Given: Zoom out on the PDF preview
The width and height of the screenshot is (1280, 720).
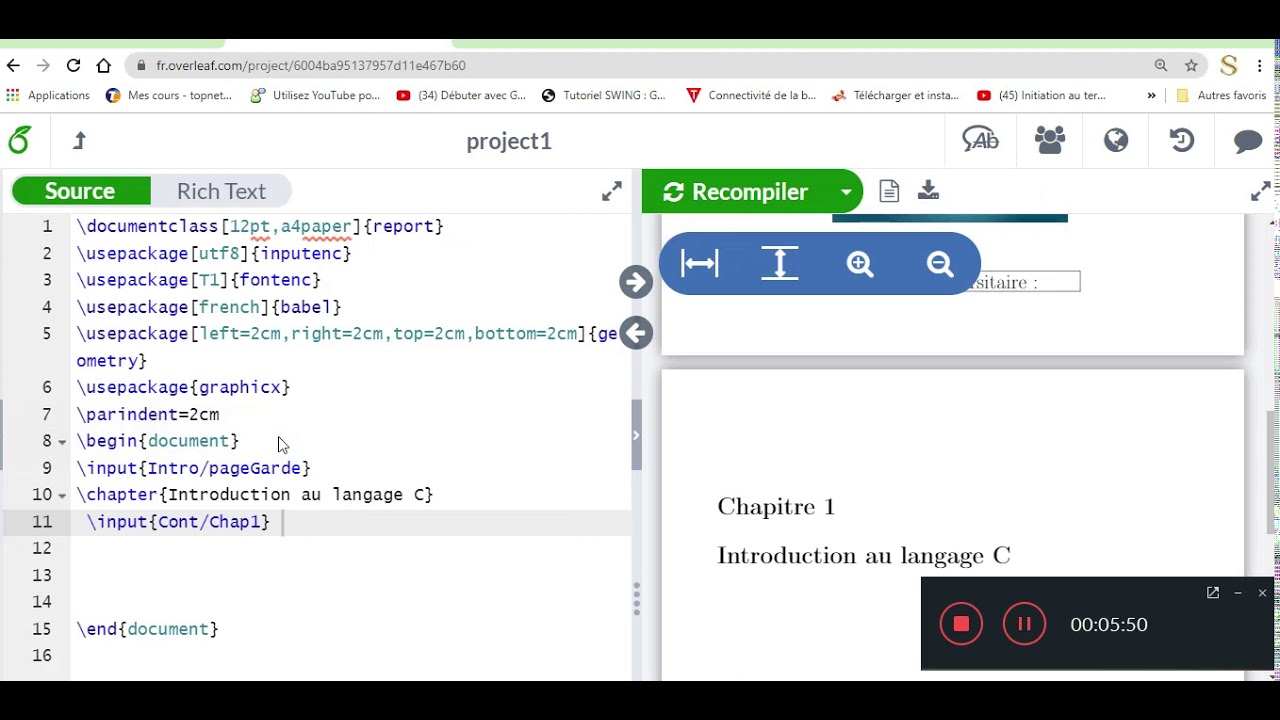Looking at the screenshot, I should coord(940,264).
